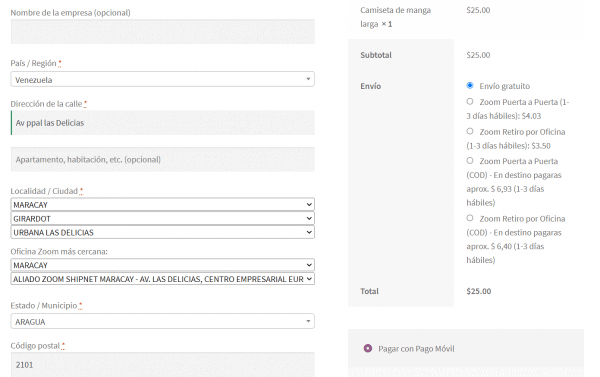Click the Envío label in order summary
Viewport: 600px width, 377px height.
pos(370,86)
